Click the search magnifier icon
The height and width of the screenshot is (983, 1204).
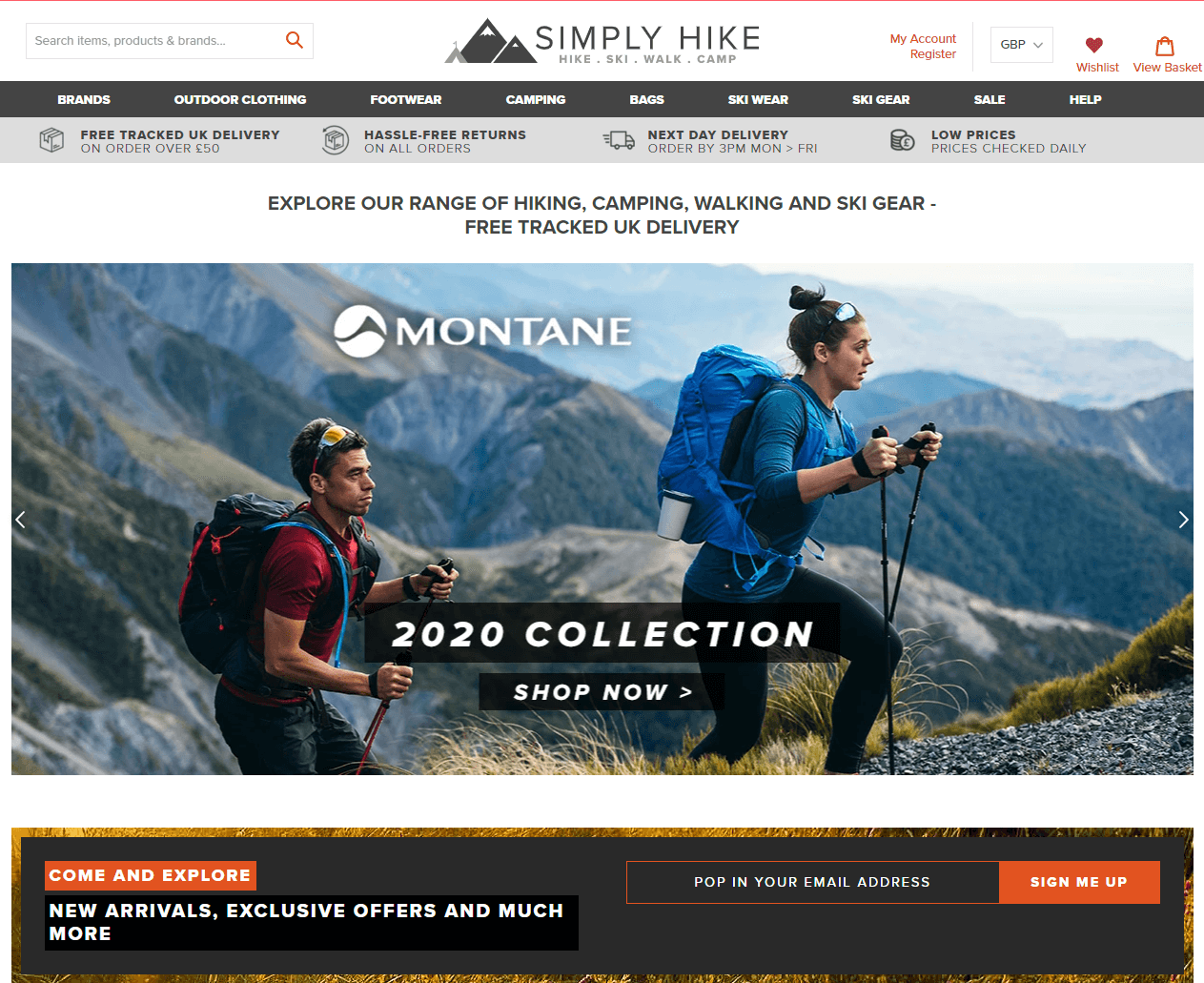click(x=295, y=40)
